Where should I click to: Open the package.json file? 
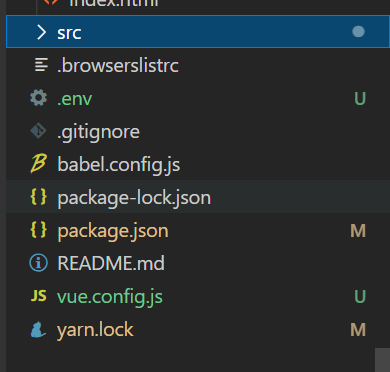[113, 231]
